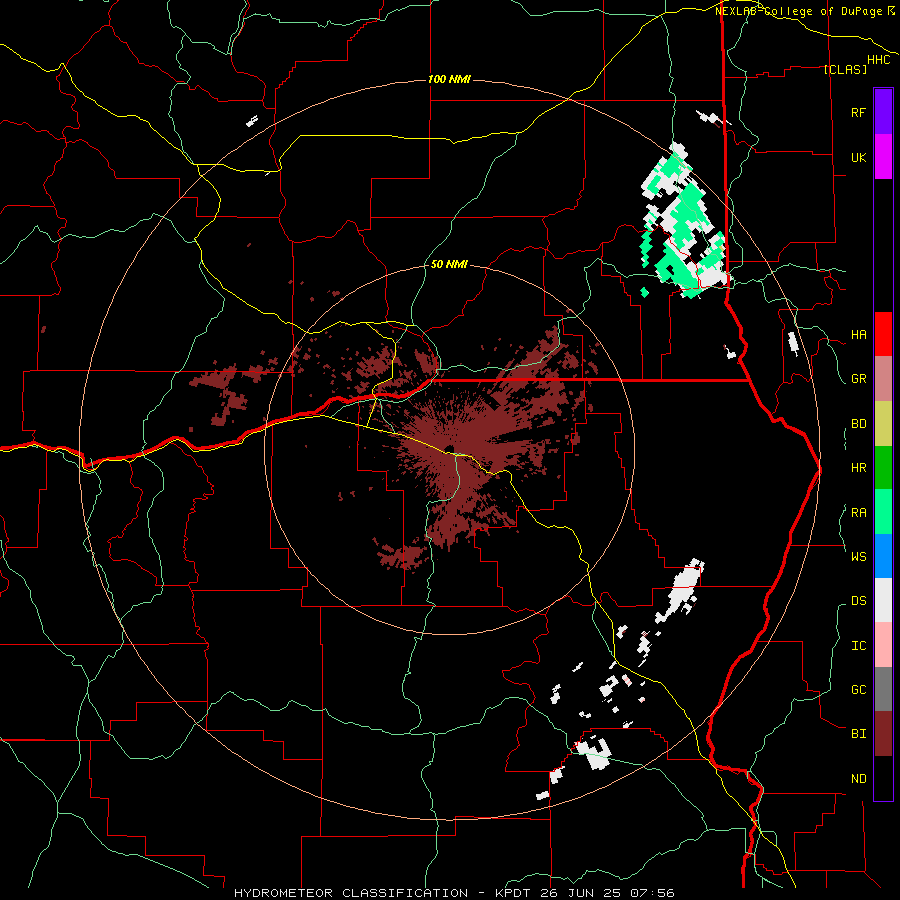Screen dimensions: 900x900
Task: Click the IC legend label
Action: (x=858, y=646)
